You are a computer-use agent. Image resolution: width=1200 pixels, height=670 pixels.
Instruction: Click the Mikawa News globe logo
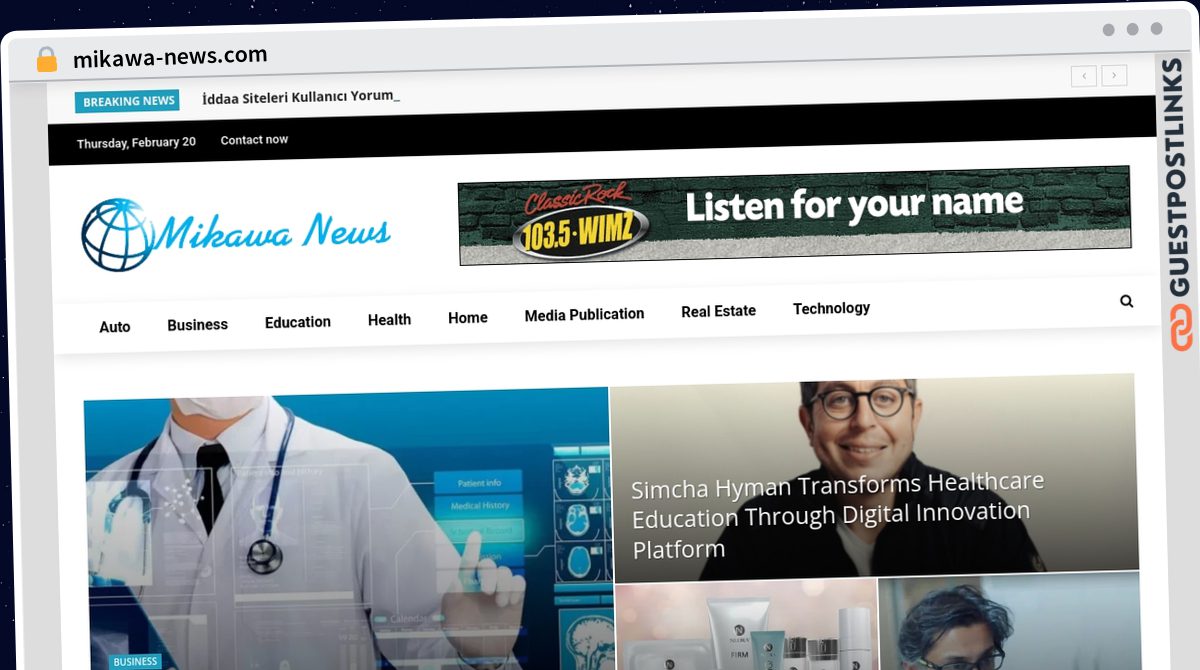118,235
